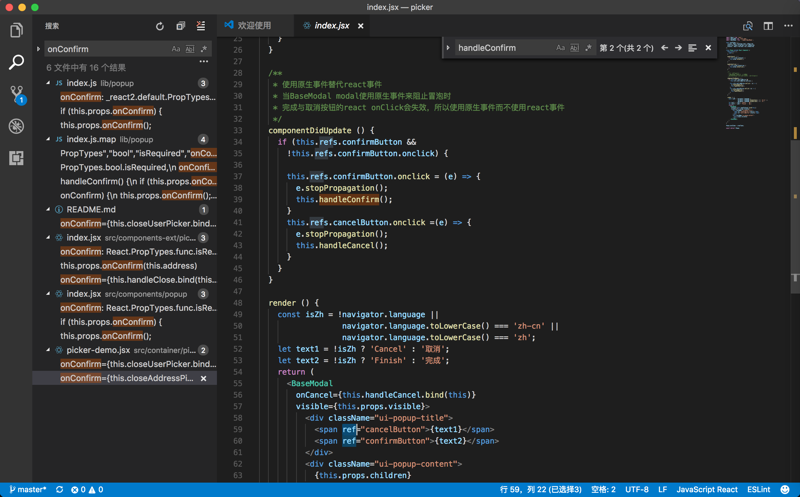Open the Source Control view

tap(16, 94)
